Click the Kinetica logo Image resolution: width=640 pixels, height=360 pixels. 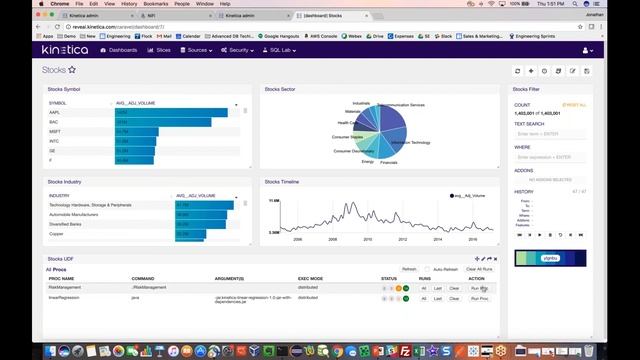pos(64,50)
